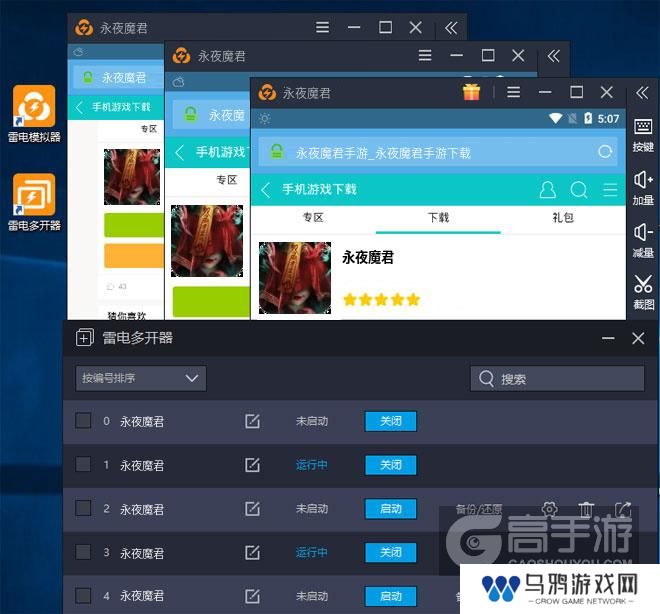The height and width of the screenshot is (614, 660).
Task: Click 关闭 button for instance 1
Action: pos(391,465)
